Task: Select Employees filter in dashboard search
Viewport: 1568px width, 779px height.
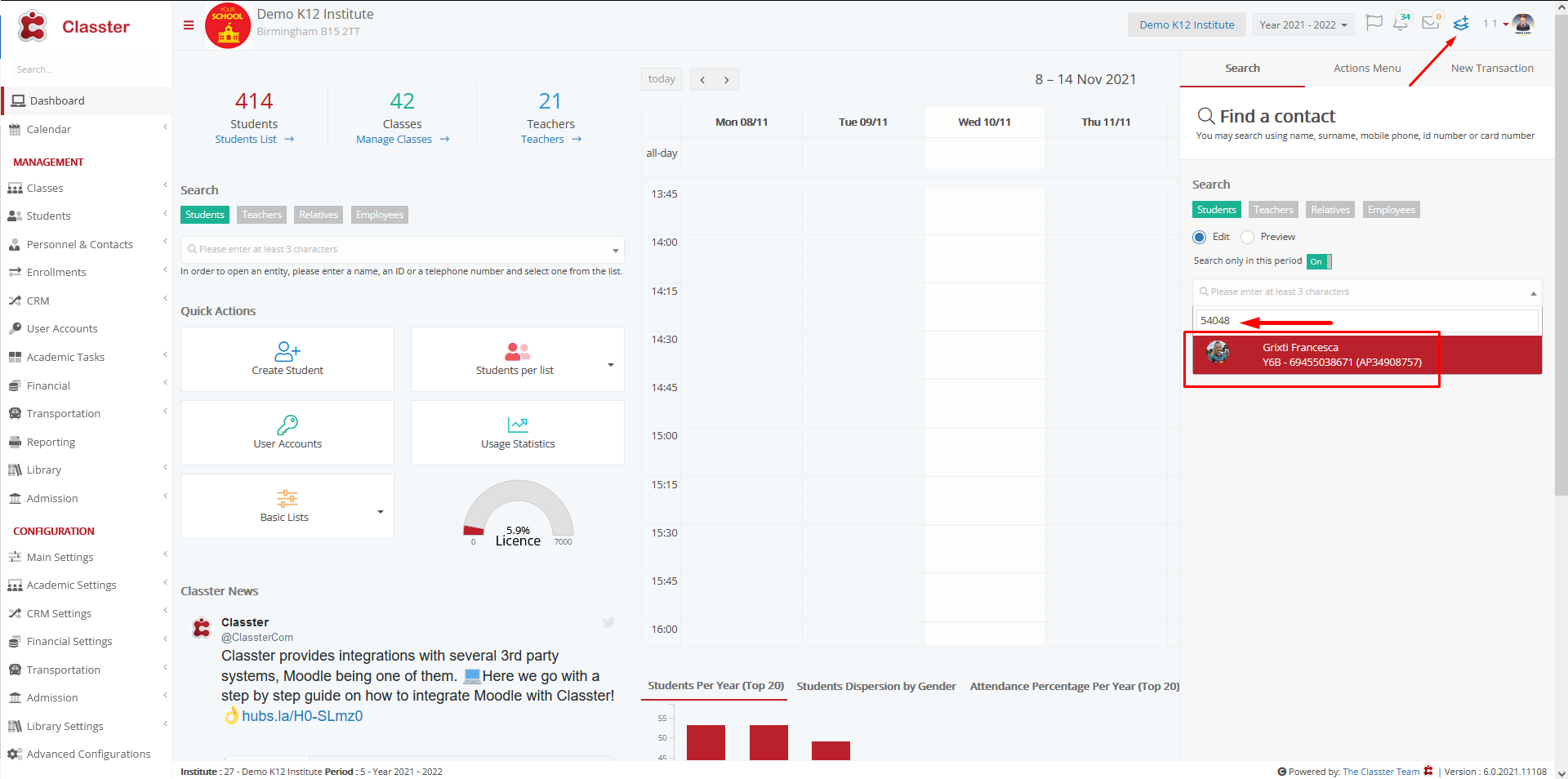Action: pos(379,215)
